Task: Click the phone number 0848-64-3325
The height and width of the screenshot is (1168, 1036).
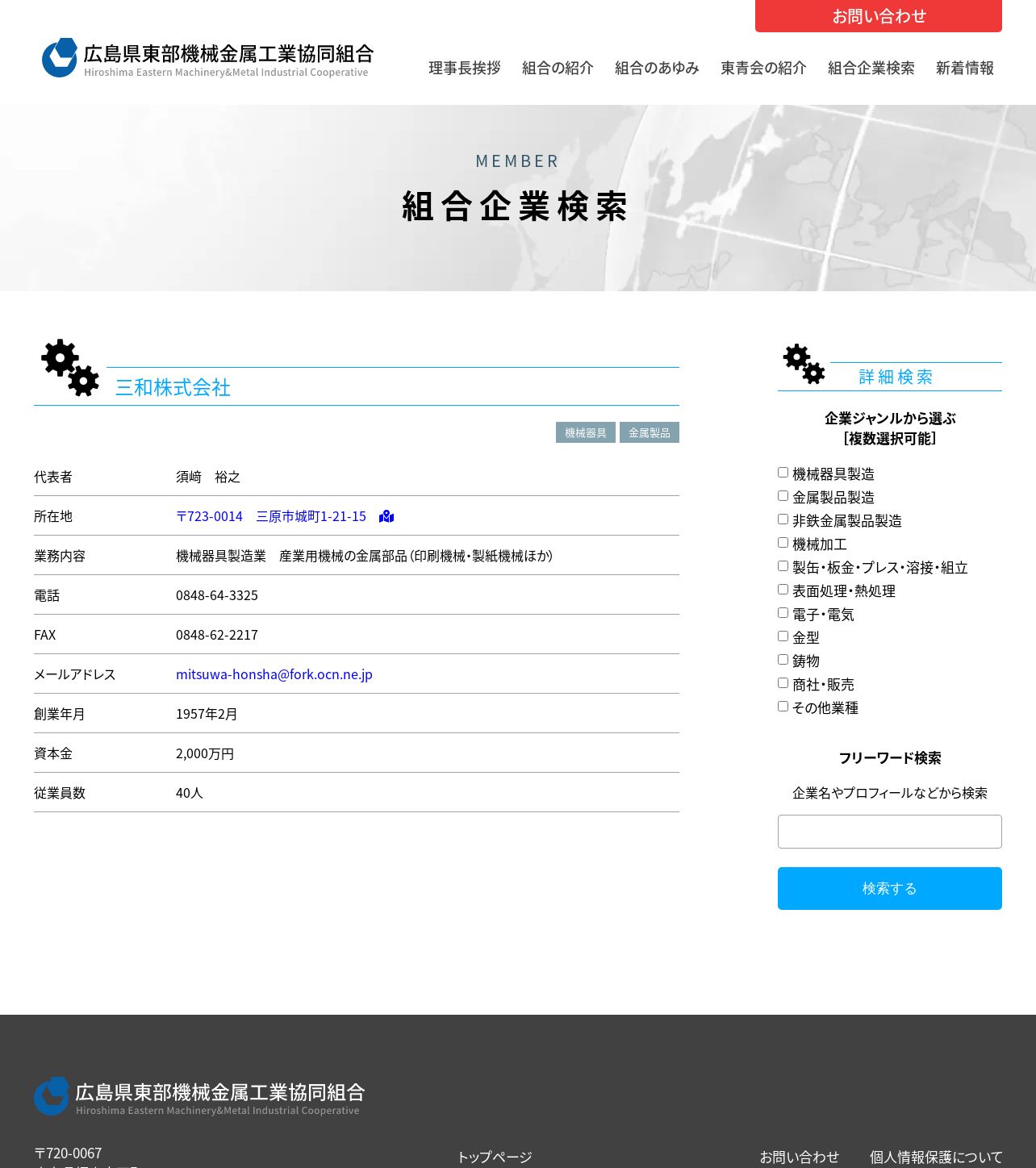Action: coord(217,595)
